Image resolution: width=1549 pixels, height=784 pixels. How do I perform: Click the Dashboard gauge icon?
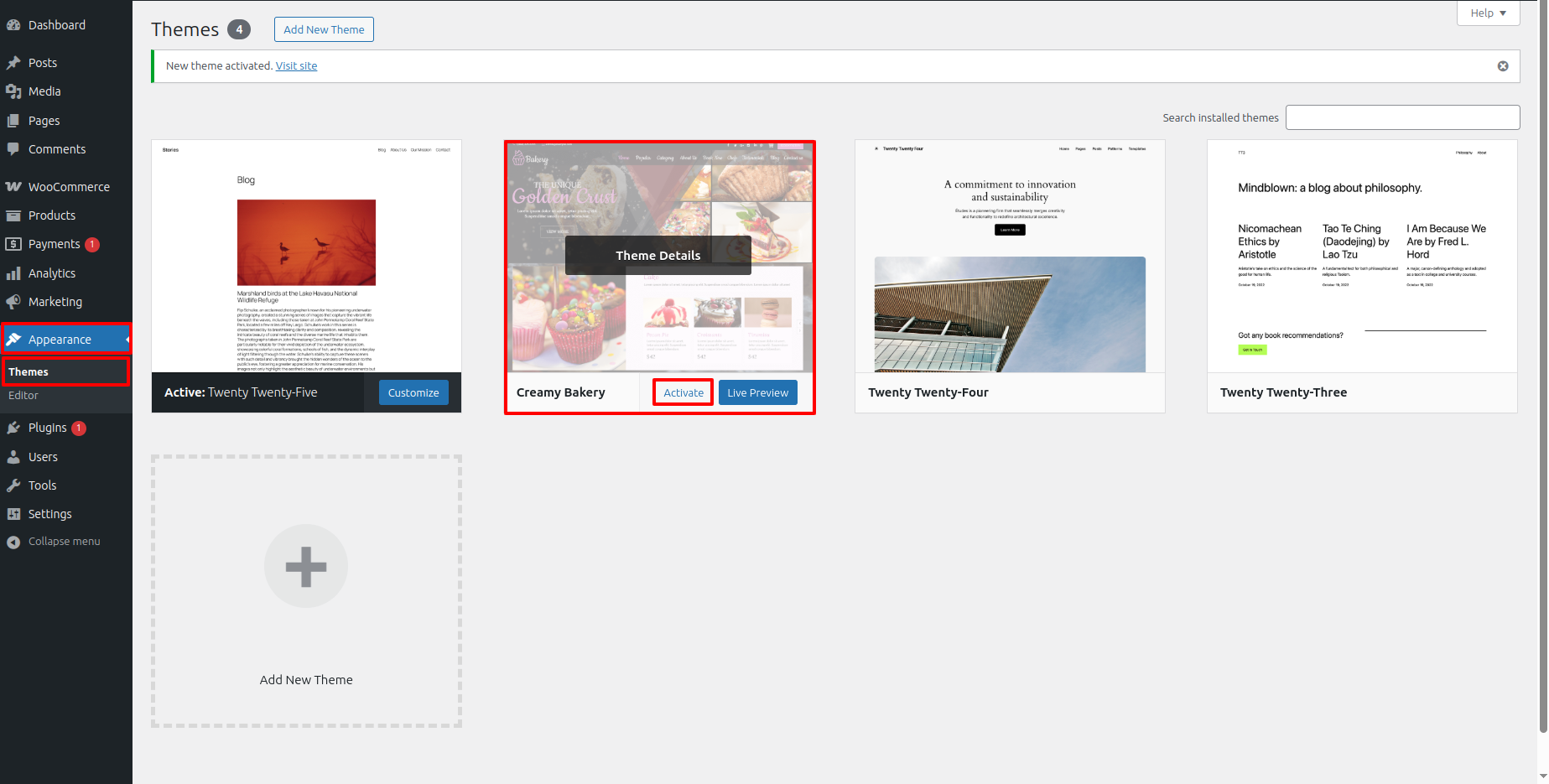[13, 25]
